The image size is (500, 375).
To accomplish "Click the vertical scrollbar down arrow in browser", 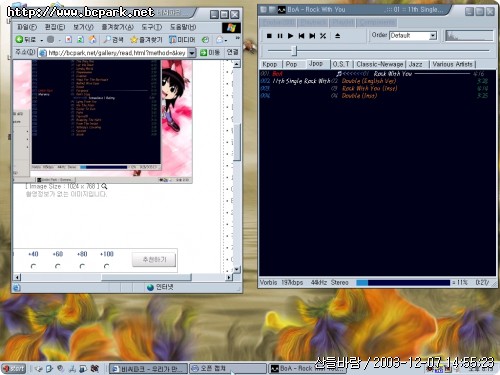I will [237, 269].
